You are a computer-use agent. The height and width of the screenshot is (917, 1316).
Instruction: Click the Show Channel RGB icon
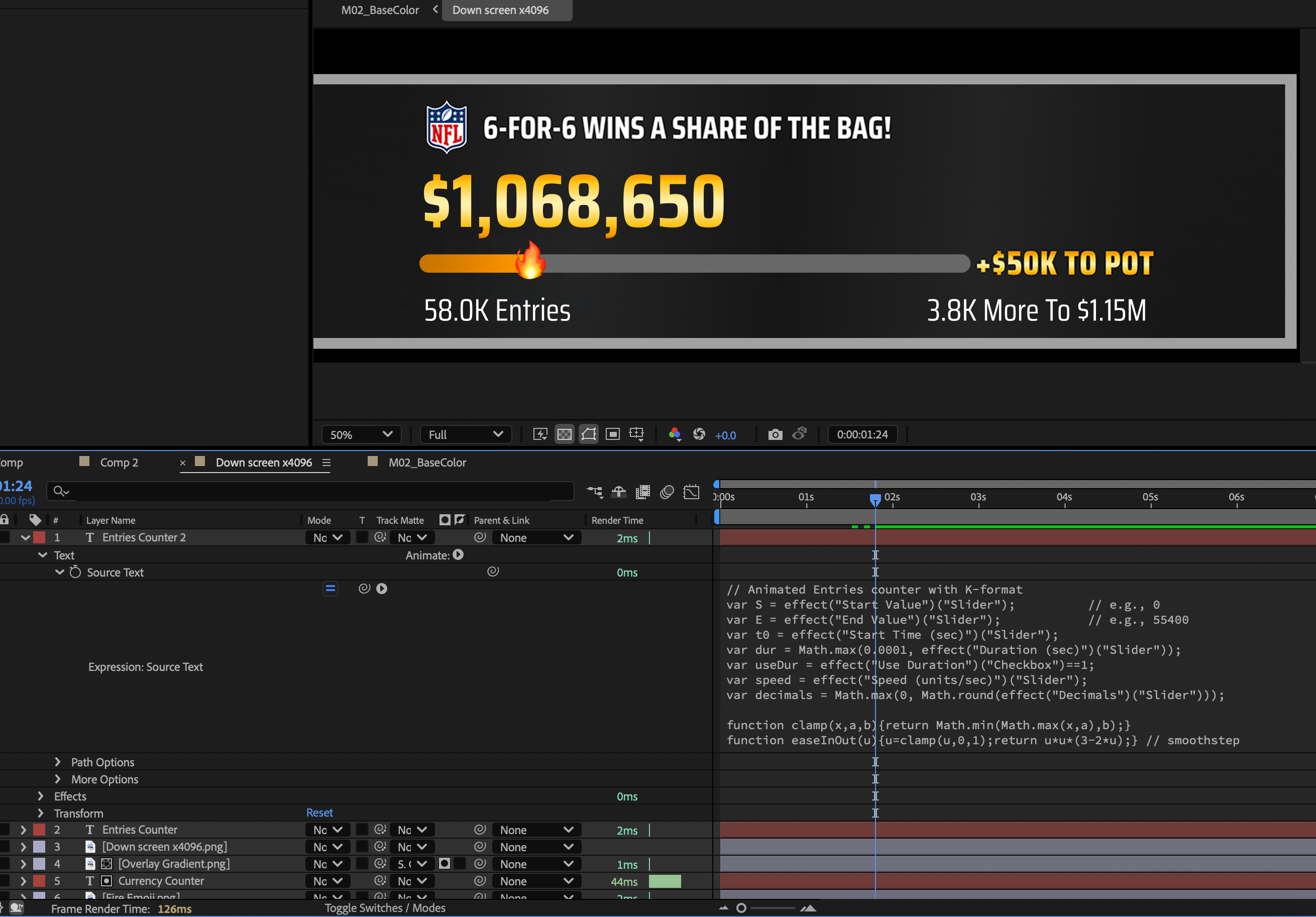(x=675, y=434)
